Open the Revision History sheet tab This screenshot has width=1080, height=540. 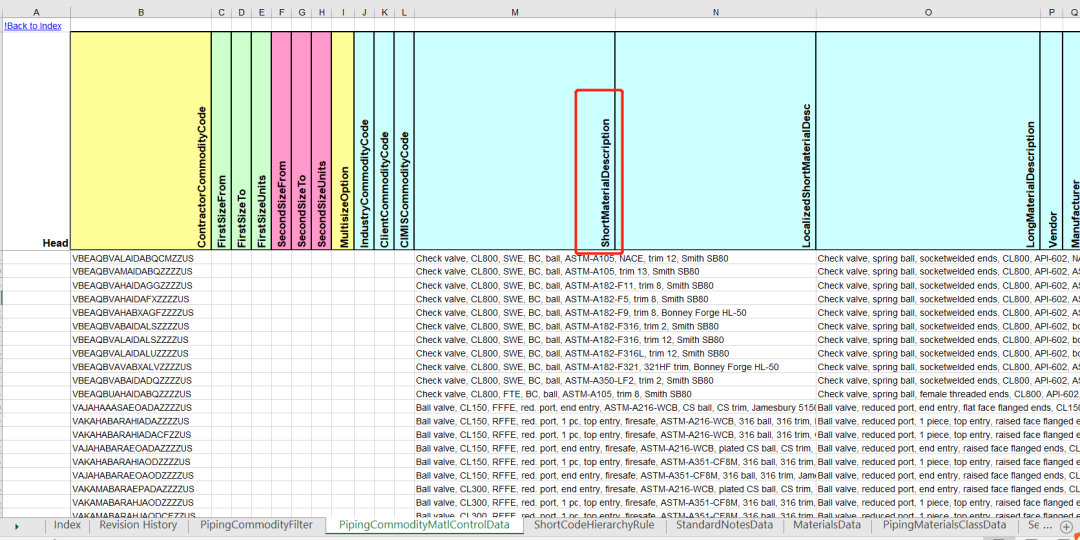tap(138, 525)
